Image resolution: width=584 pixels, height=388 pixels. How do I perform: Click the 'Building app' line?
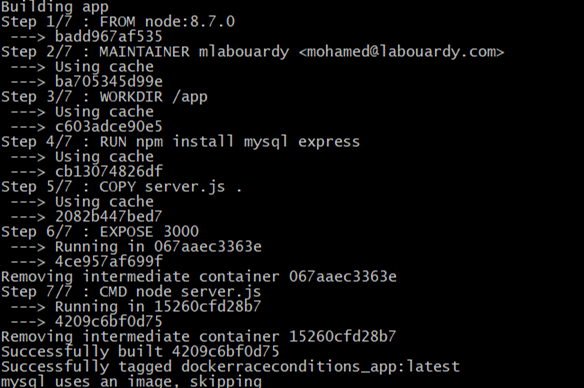tap(55, 7)
